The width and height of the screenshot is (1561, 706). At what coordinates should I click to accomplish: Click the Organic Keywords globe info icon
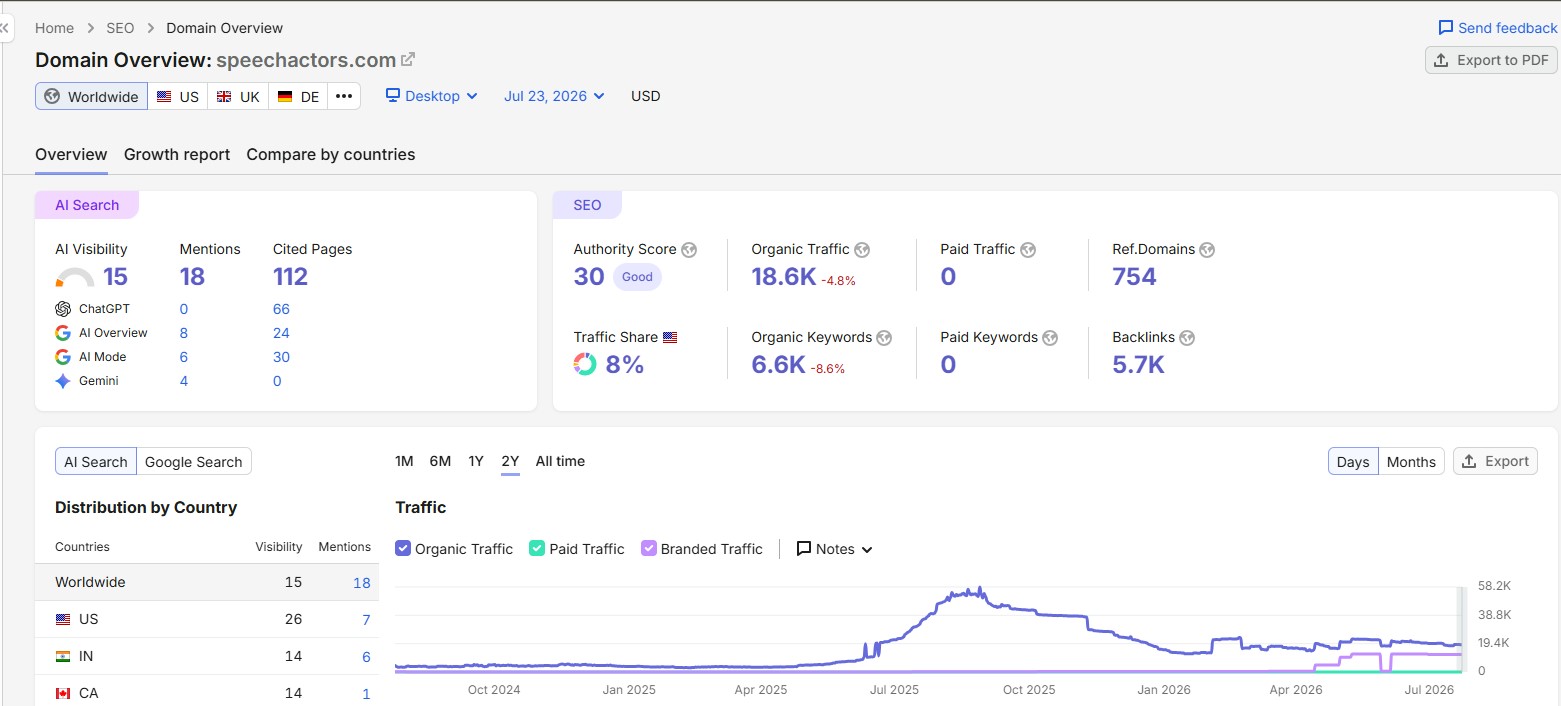point(884,338)
